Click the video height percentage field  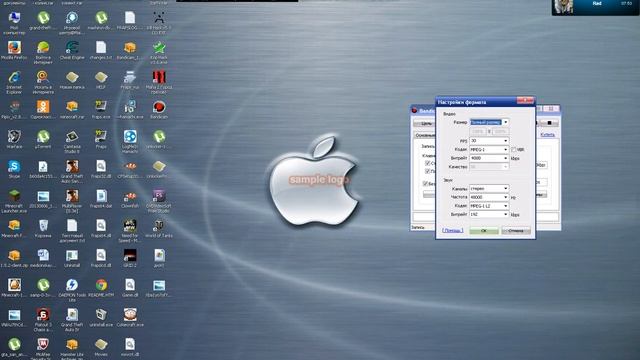[x=500, y=131]
